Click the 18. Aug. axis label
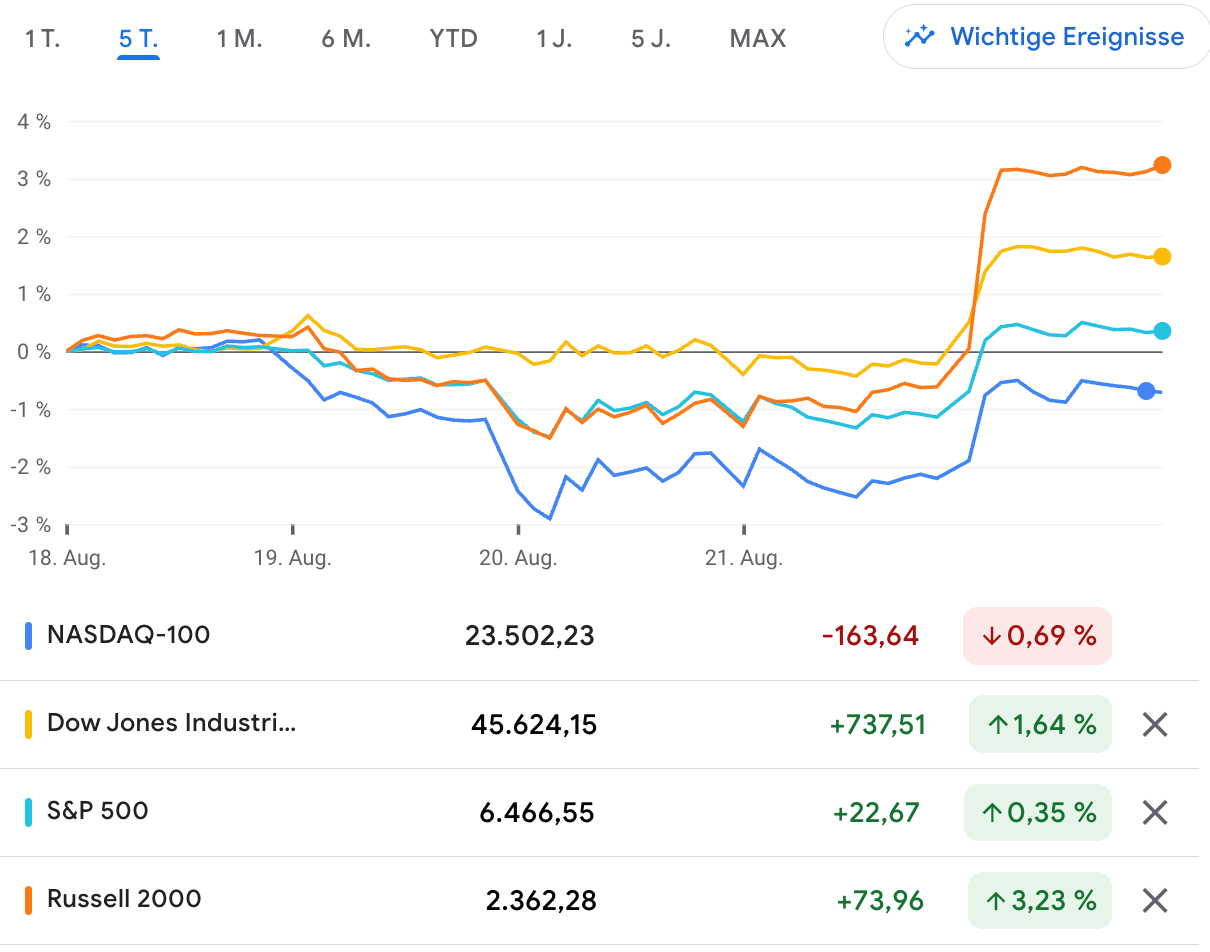This screenshot has width=1210, height=952. pyautogui.click(x=66, y=559)
